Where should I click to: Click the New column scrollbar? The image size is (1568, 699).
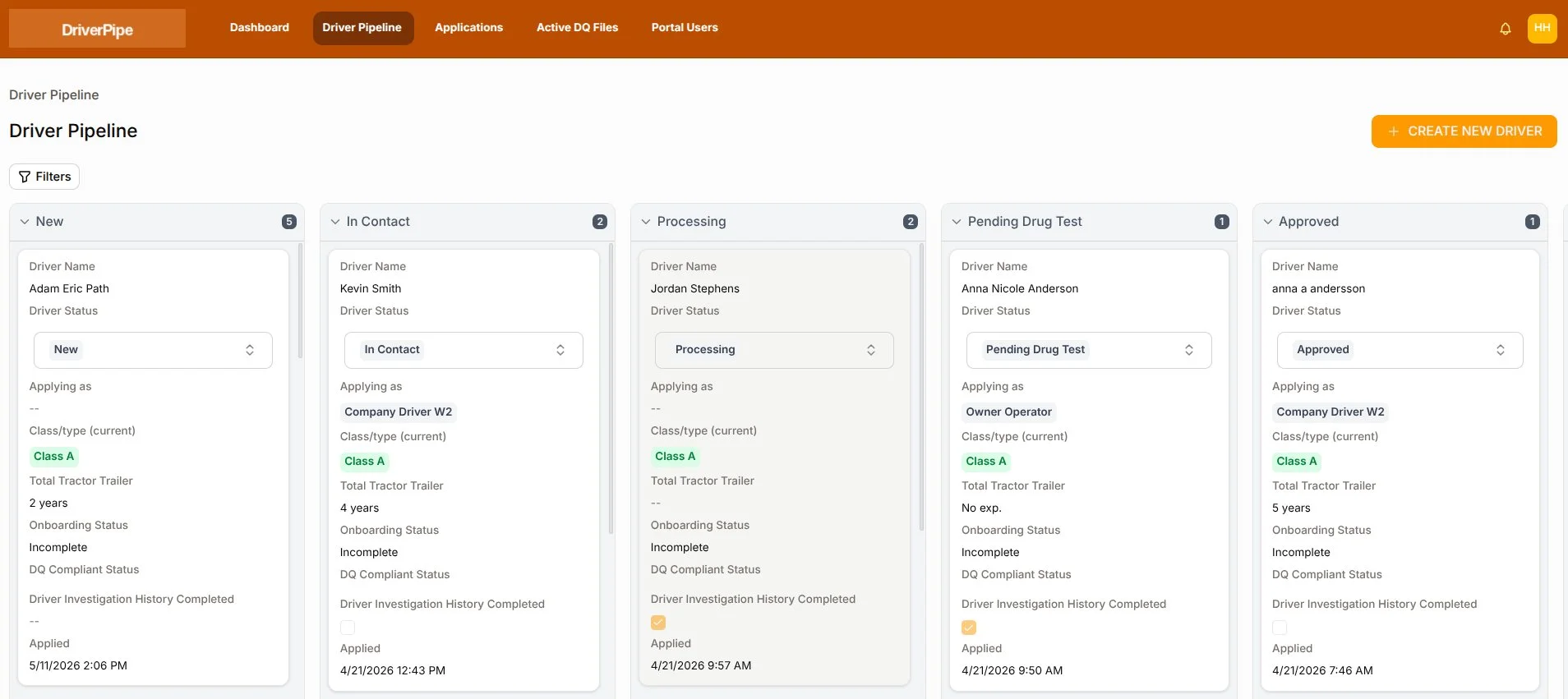pyautogui.click(x=300, y=301)
